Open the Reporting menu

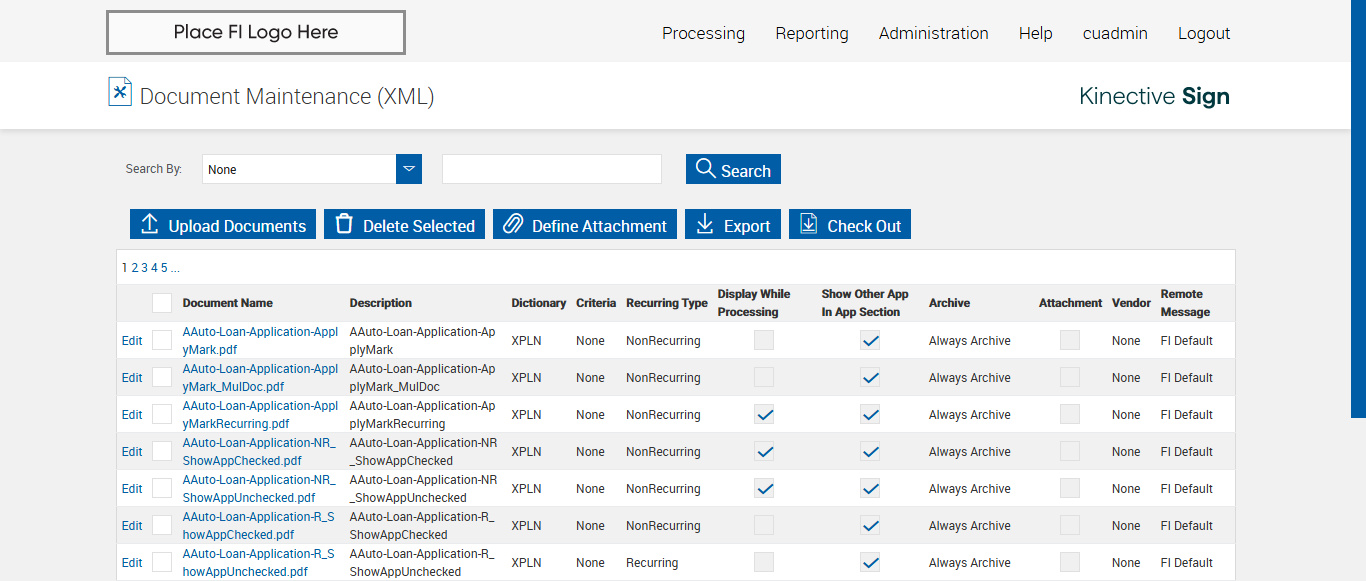click(x=811, y=33)
